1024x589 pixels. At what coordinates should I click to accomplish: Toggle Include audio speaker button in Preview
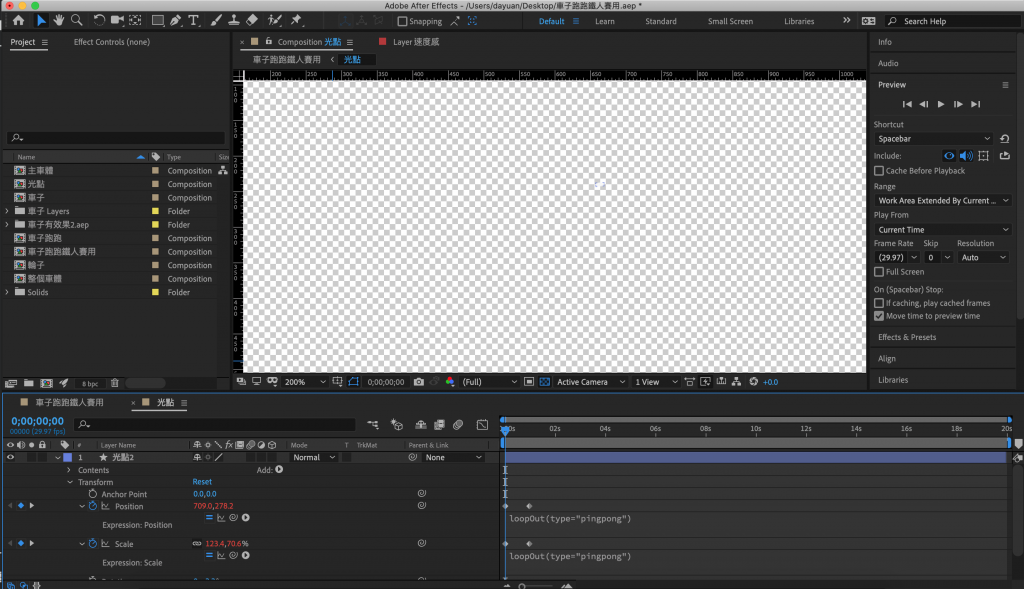coord(966,156)
